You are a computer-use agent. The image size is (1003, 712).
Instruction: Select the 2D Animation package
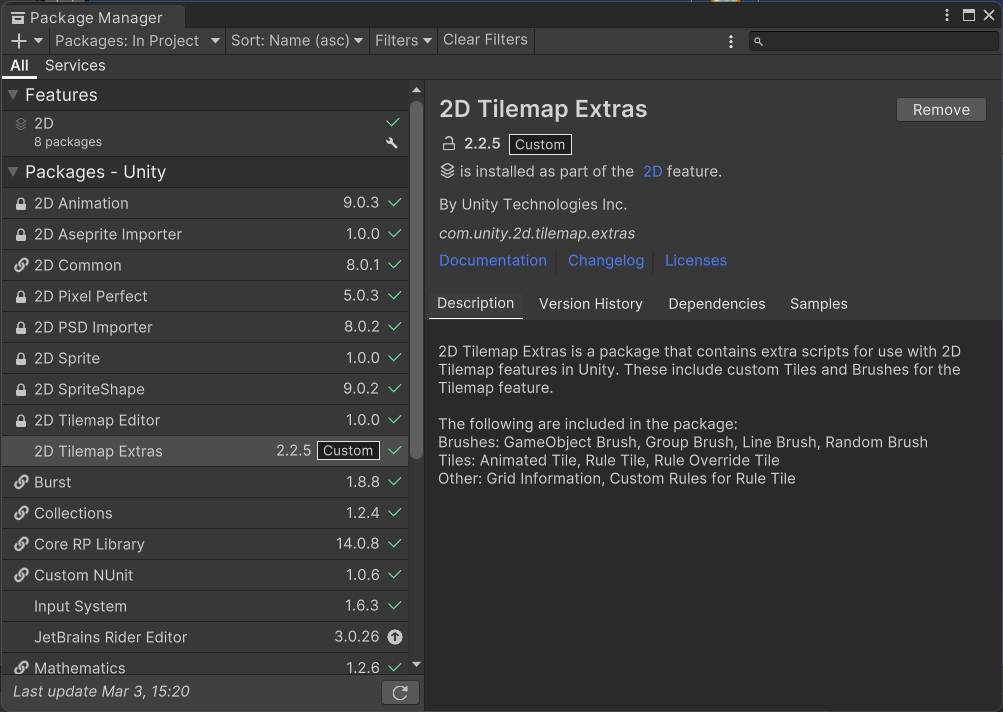tap(205, 203)
